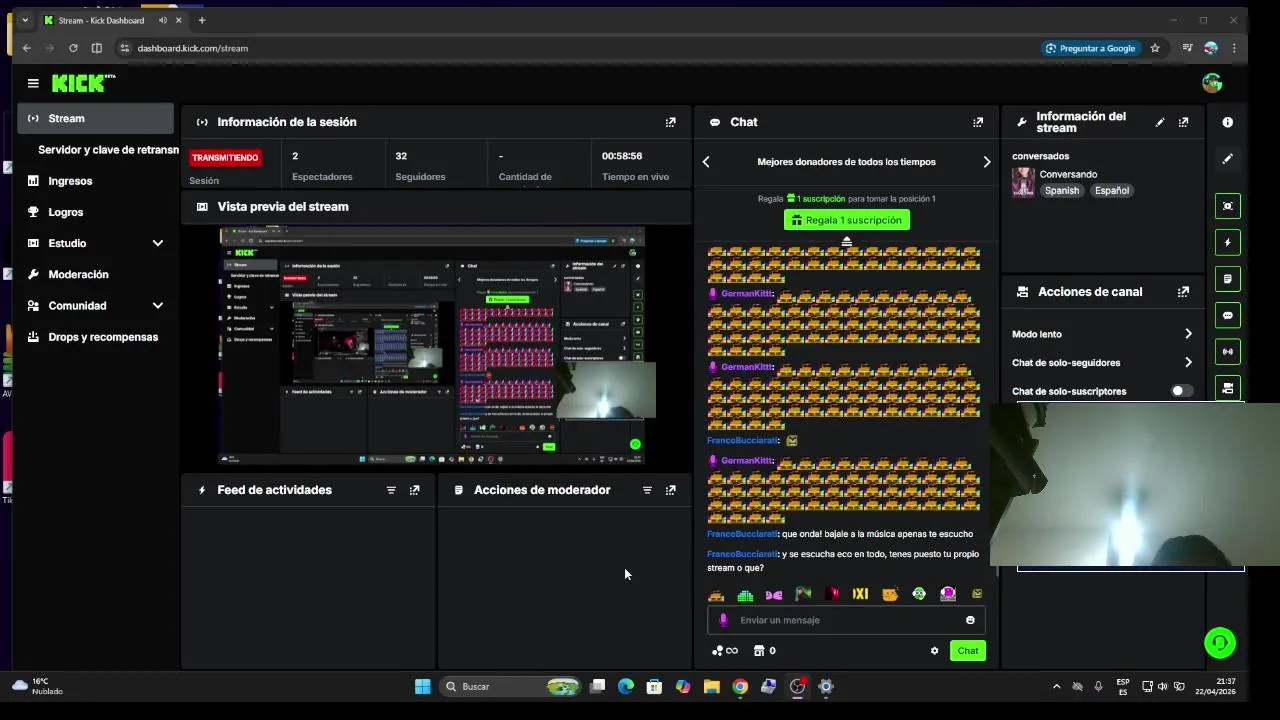Viewport: 1280px width, 720px height.
Task: Focus the Enviar un mensaje field
Action: 846,620
